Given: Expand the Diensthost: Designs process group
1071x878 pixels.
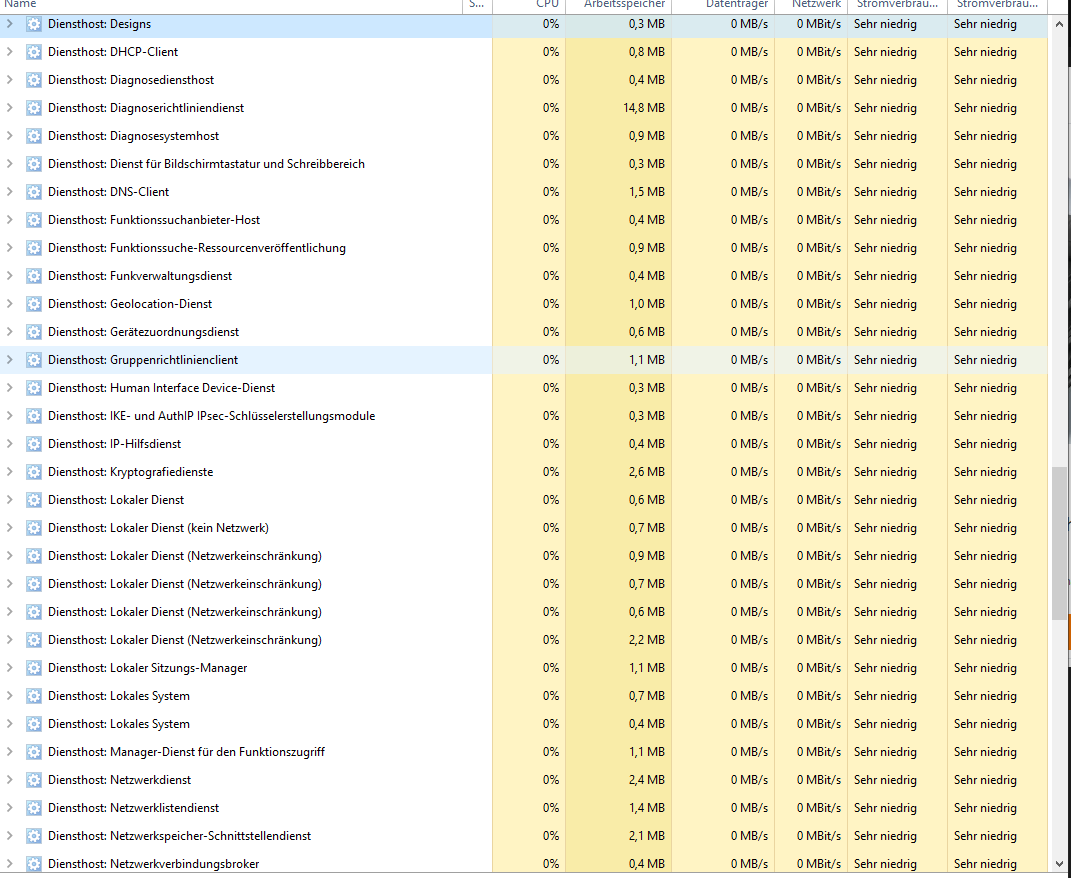Looking at the screenshot, I should [x=10, y=24].
